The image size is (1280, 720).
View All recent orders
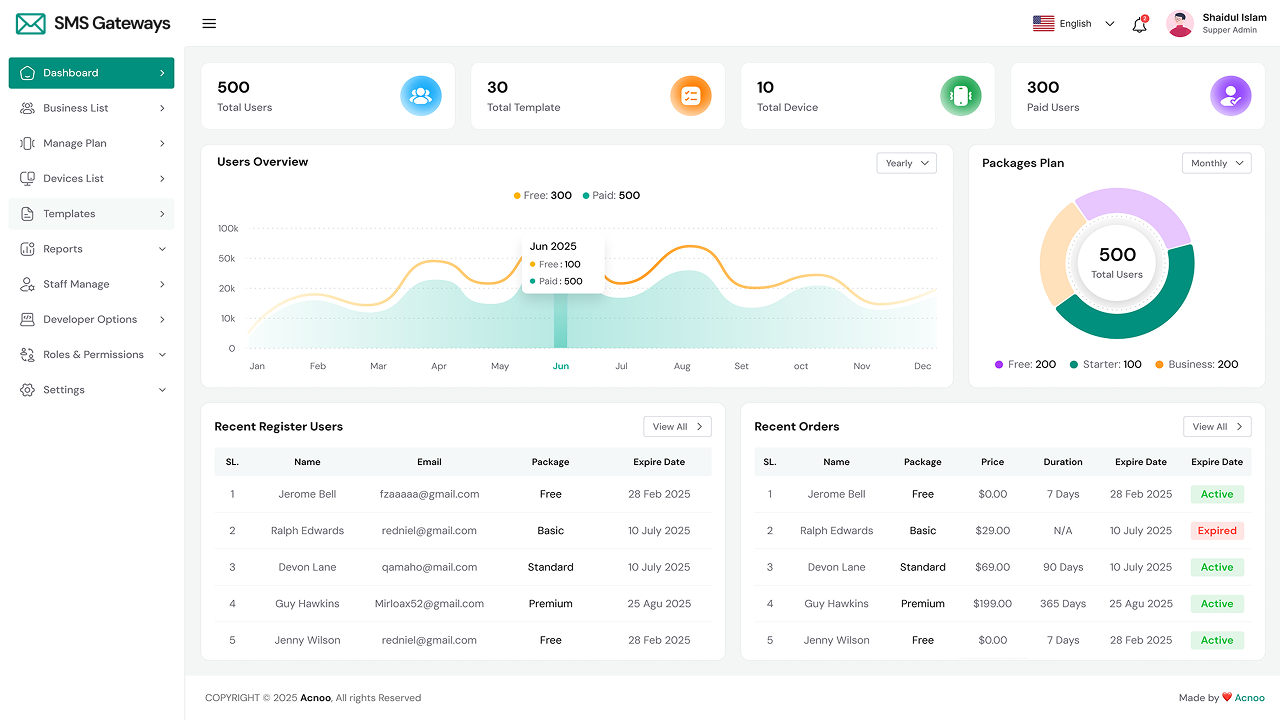(1217, 427)
